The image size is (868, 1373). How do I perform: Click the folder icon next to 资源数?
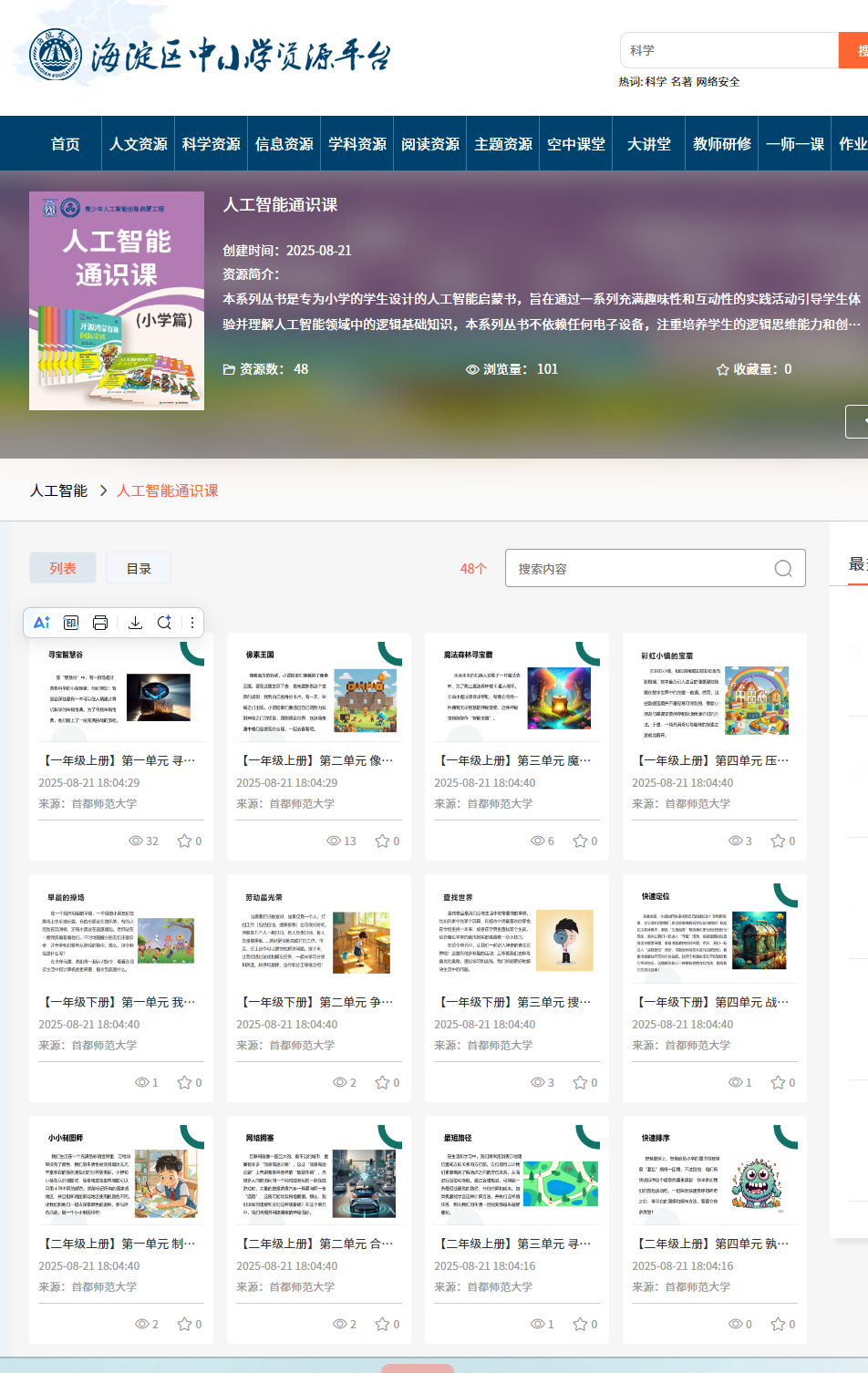pyautogui.click(x=229, y=369)
